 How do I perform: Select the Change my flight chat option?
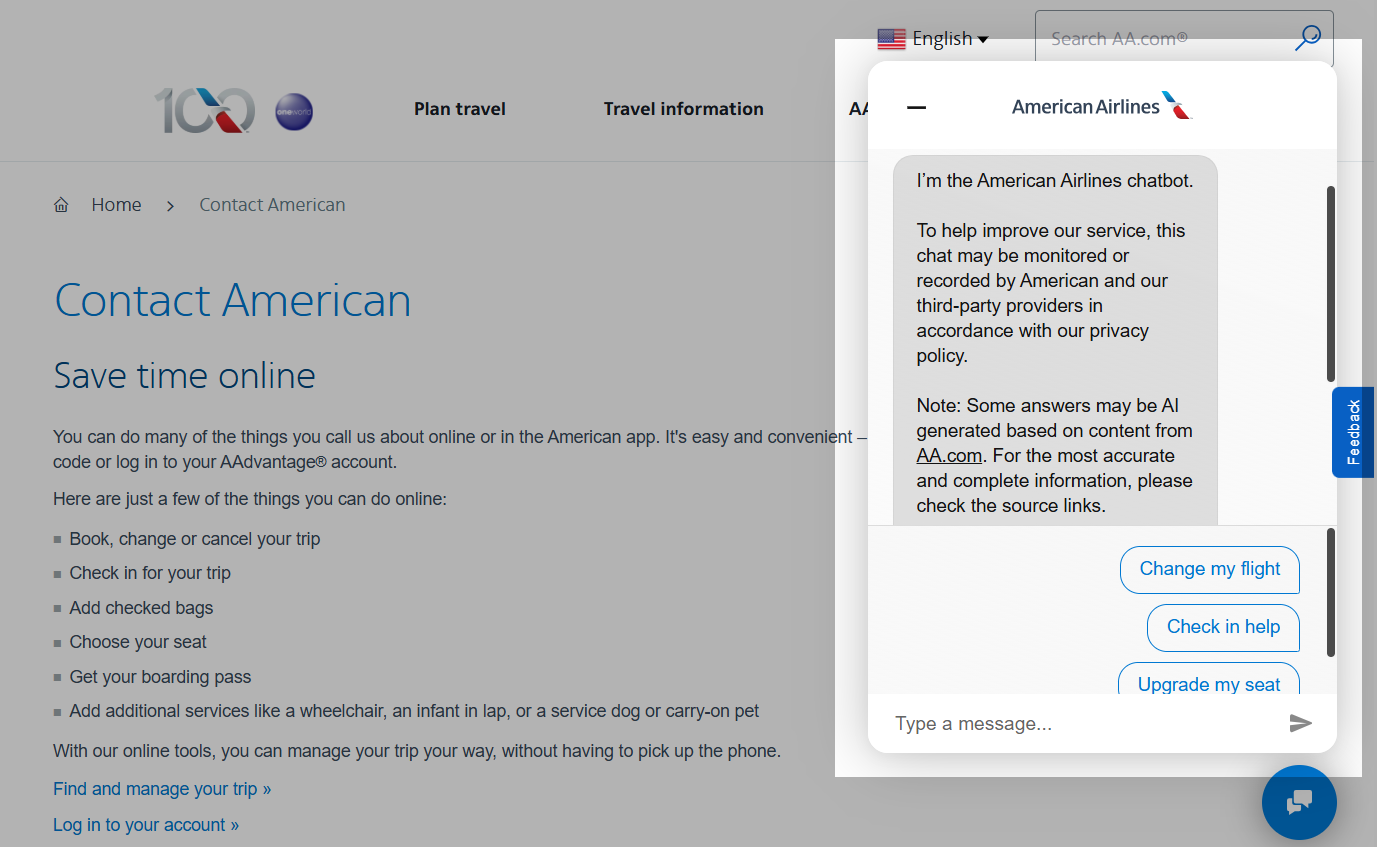[1210, 569]
